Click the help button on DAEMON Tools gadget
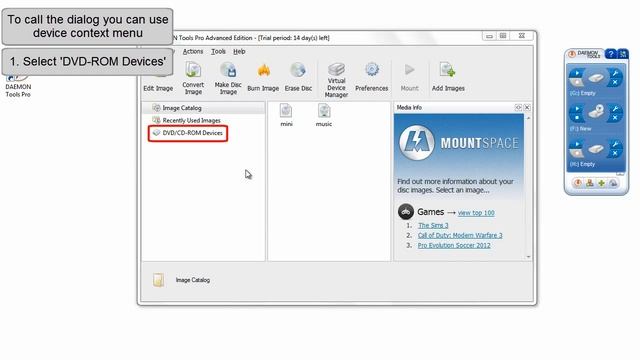 [611, 54]
